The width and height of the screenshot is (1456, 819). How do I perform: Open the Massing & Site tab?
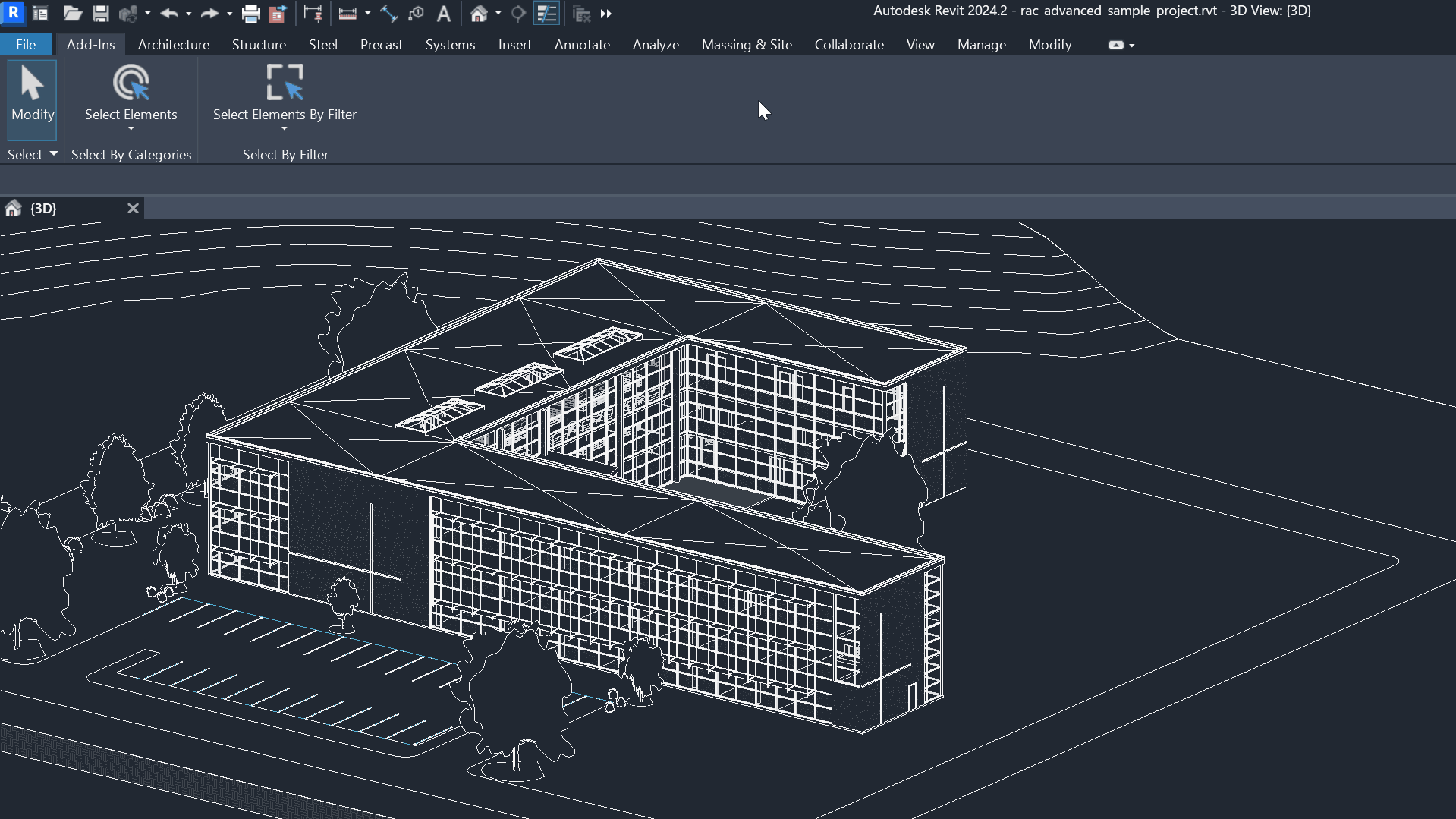point(746,45)
